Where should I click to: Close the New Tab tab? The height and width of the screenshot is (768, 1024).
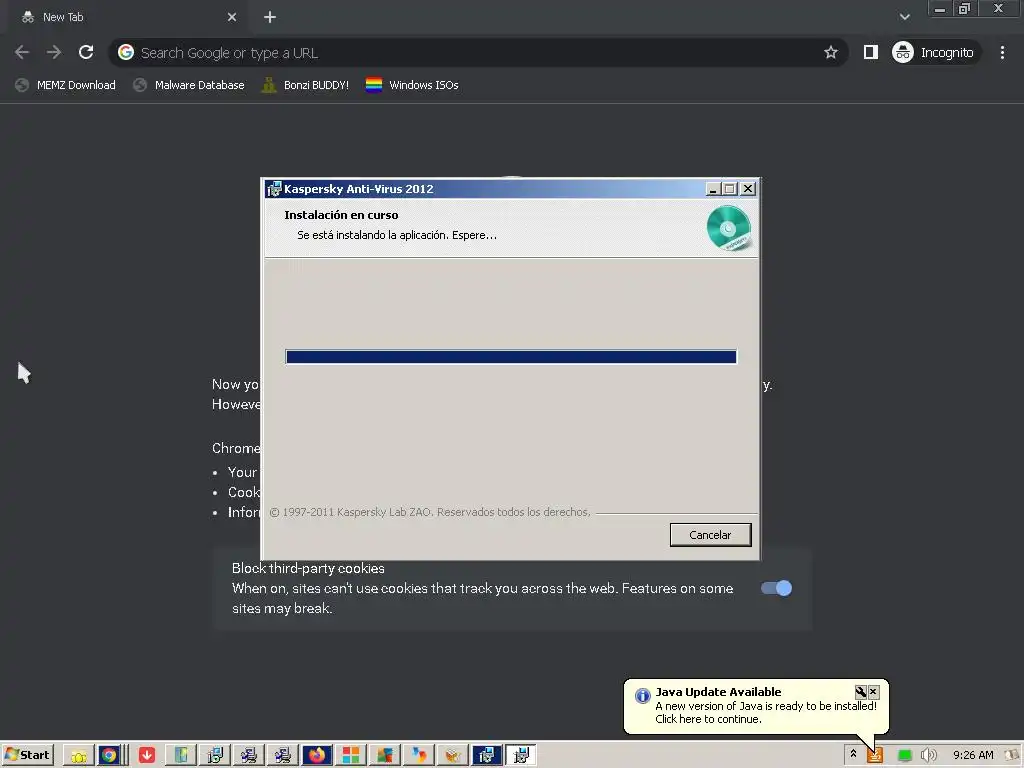(232, 17)
